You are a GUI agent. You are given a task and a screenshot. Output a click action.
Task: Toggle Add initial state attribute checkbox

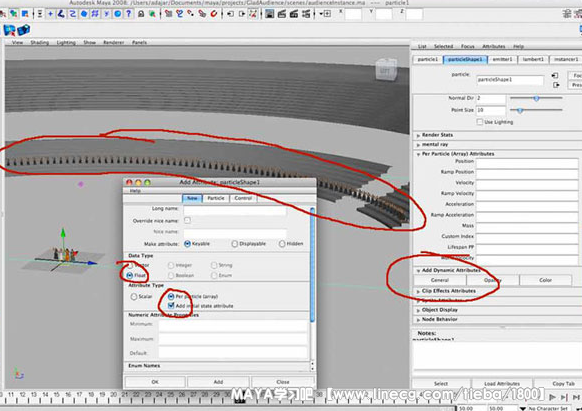coord(171,306)
